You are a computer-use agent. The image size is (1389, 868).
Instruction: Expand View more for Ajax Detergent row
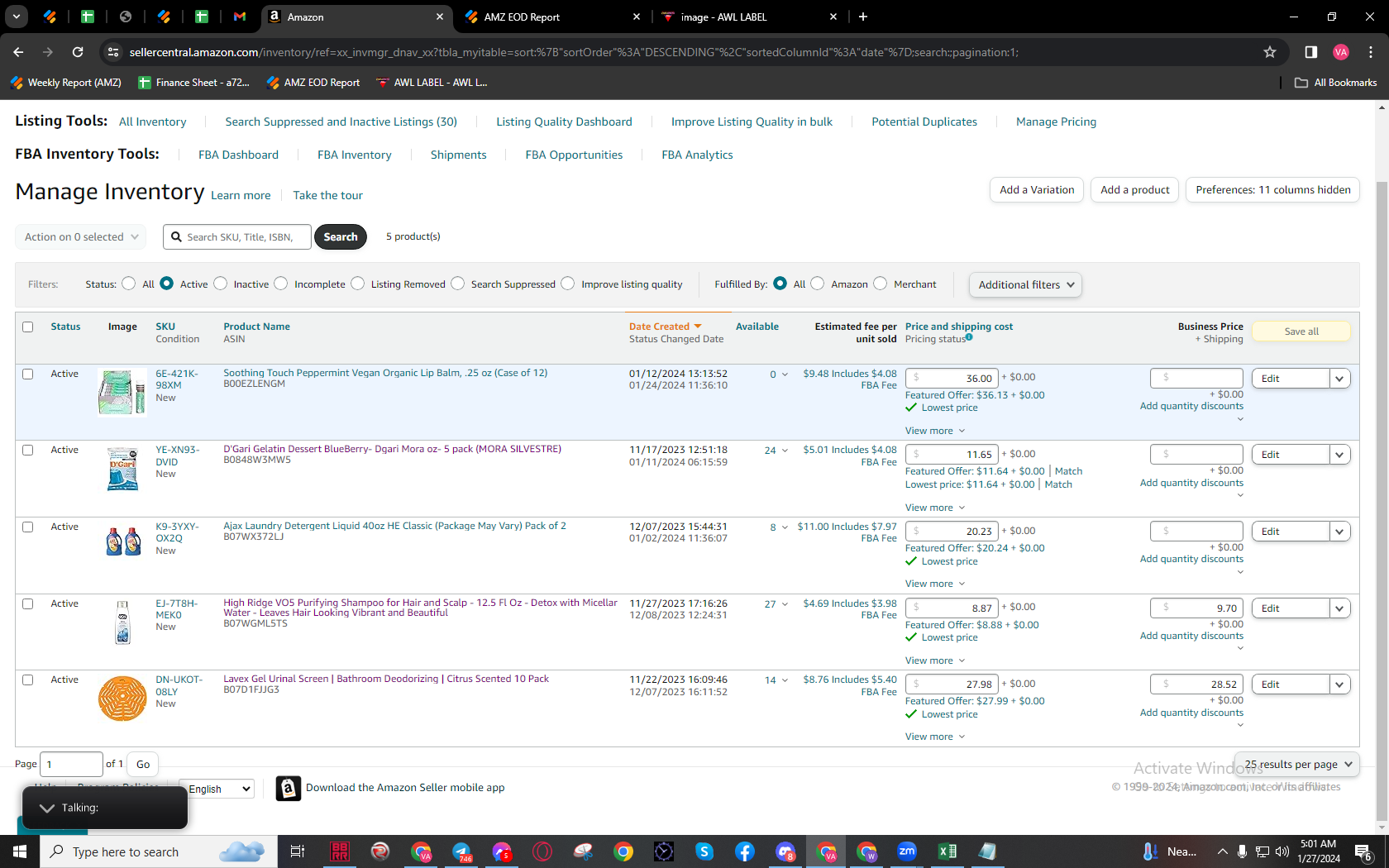point(935,584)
